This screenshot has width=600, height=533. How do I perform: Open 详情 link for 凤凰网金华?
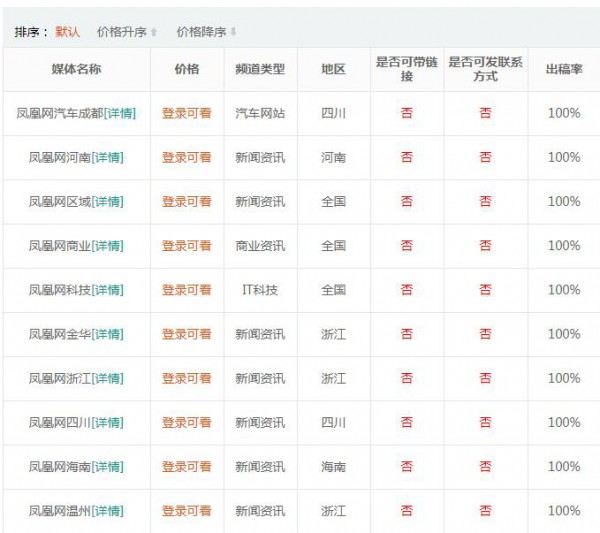click(107, 334)
